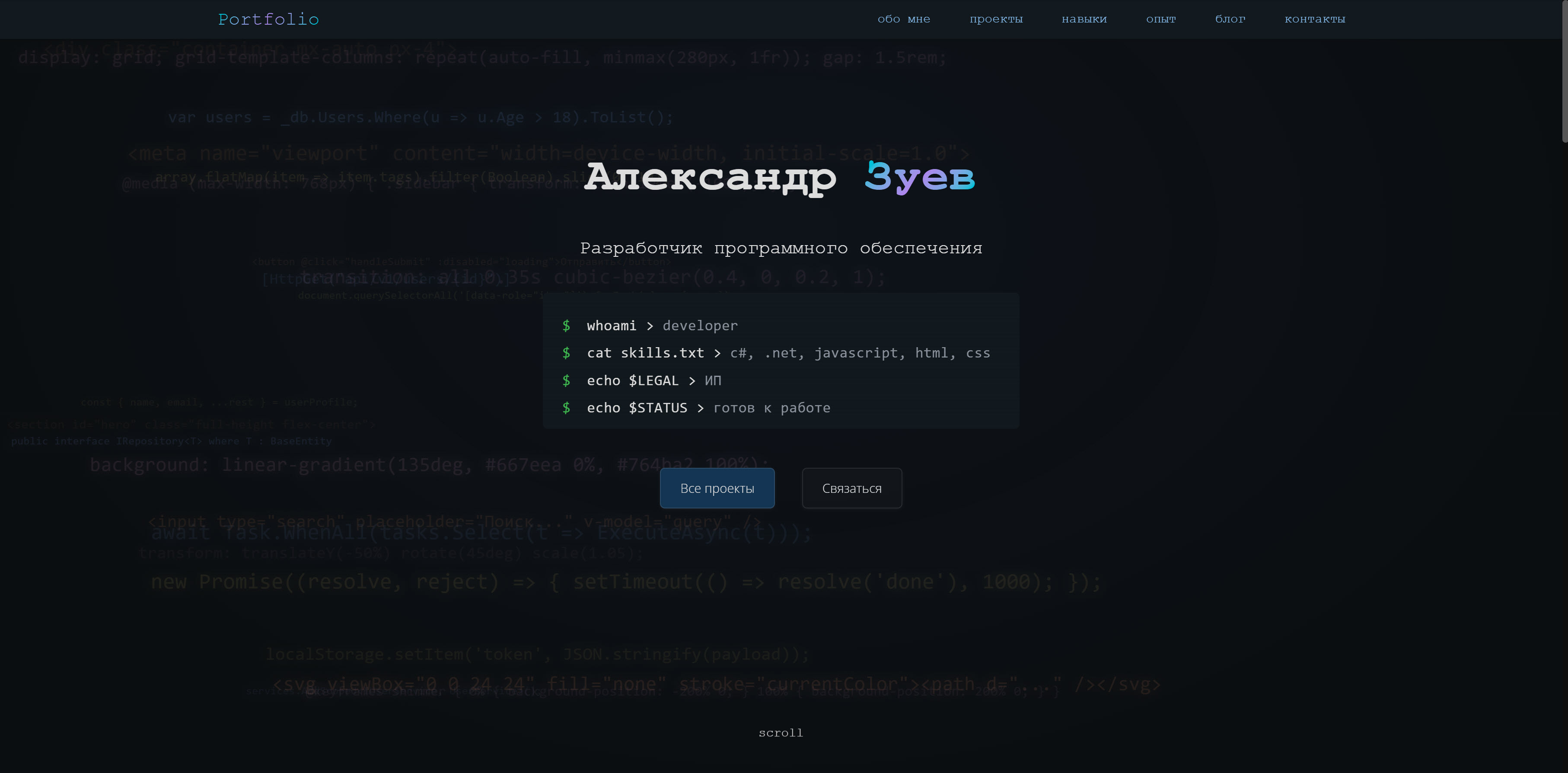This screenshot has width=1568, height=773.
Task: Click 'developer' terminal output
Action: [x=700, y=326]
